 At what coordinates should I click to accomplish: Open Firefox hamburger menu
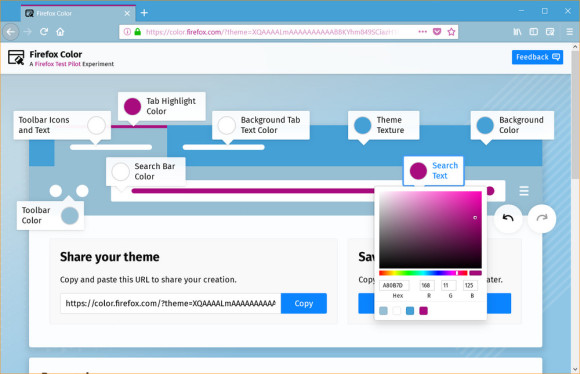(570, 32)
